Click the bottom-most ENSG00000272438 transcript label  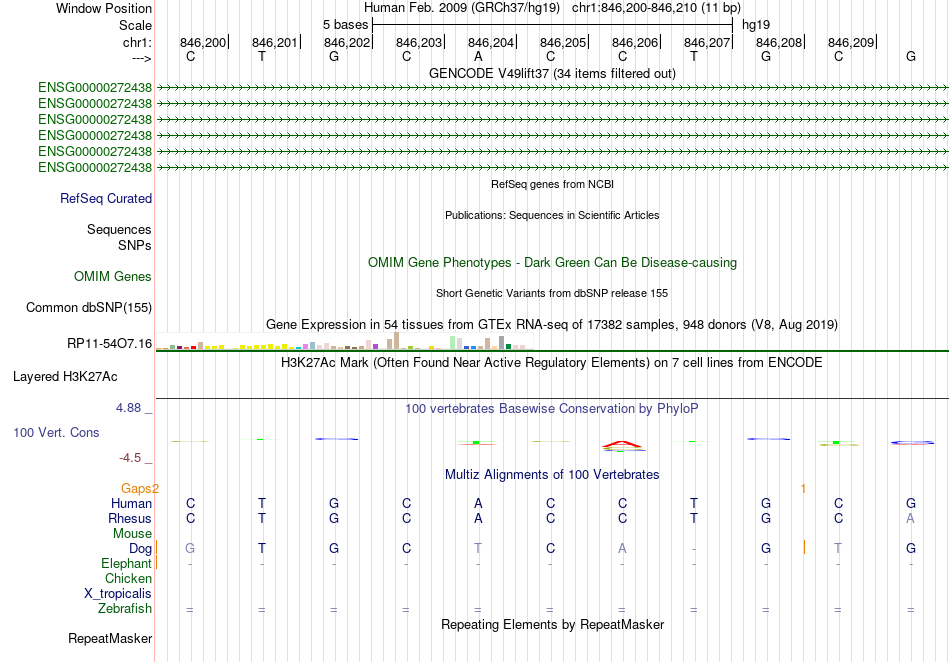coord(95,168)
